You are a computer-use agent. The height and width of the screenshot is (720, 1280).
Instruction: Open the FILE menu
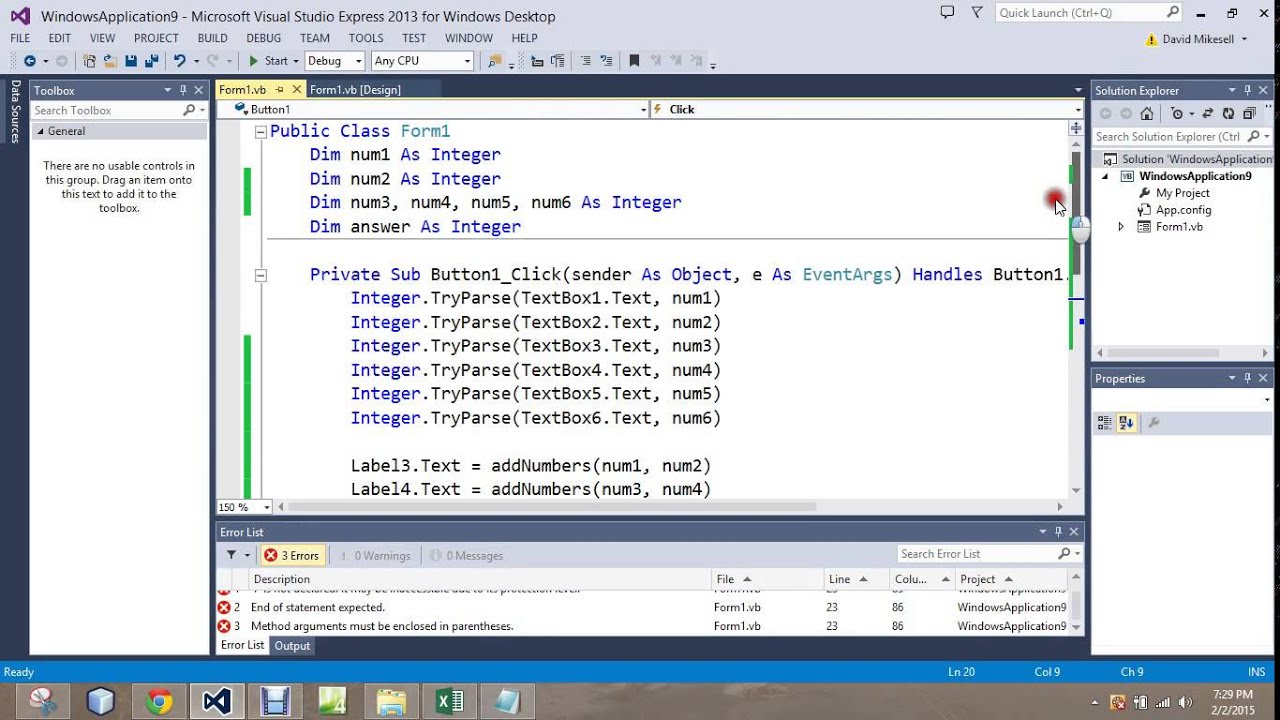click(20, 38)
